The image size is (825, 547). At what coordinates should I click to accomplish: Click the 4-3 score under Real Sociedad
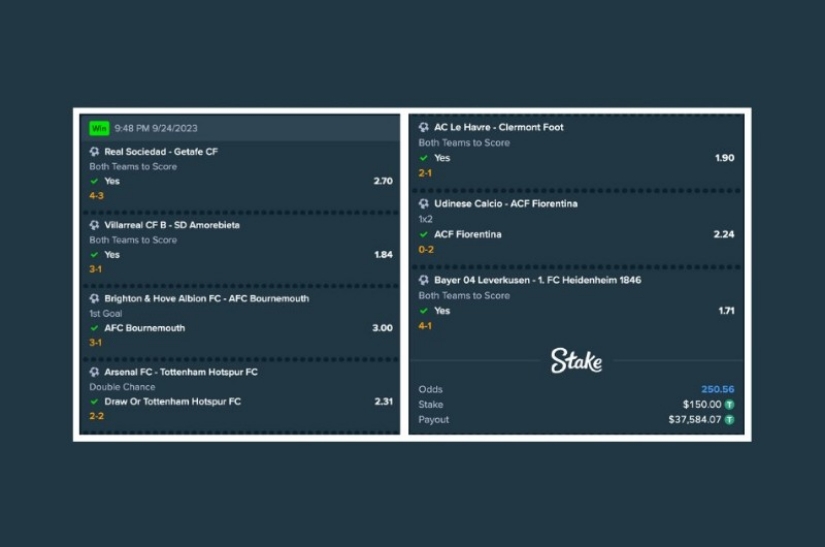(96, 196)
